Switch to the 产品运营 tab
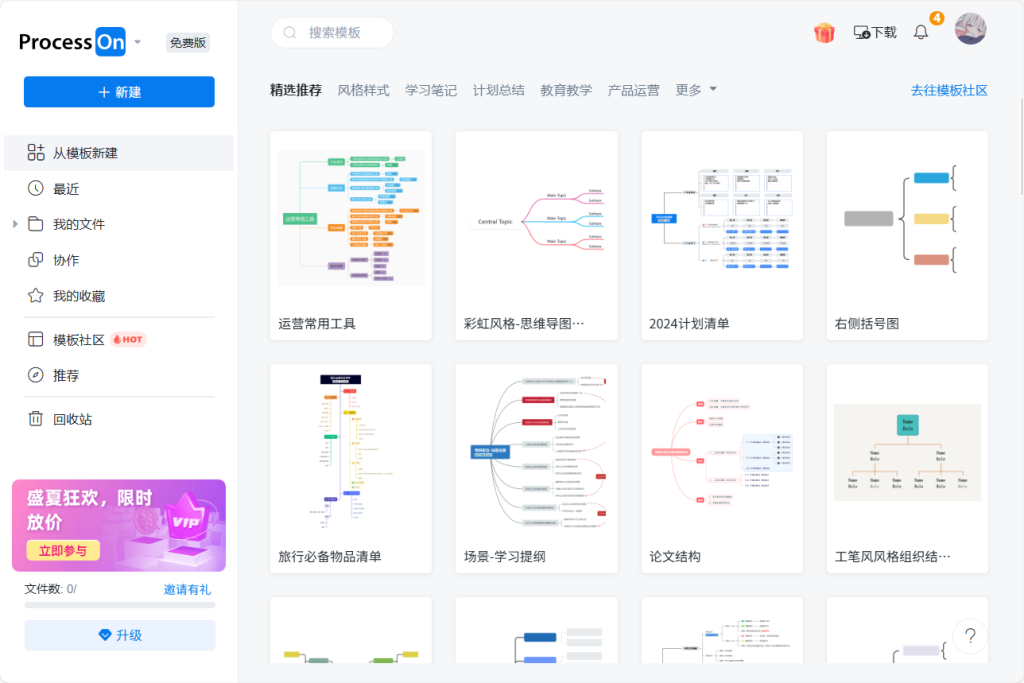 pos(633,90)
